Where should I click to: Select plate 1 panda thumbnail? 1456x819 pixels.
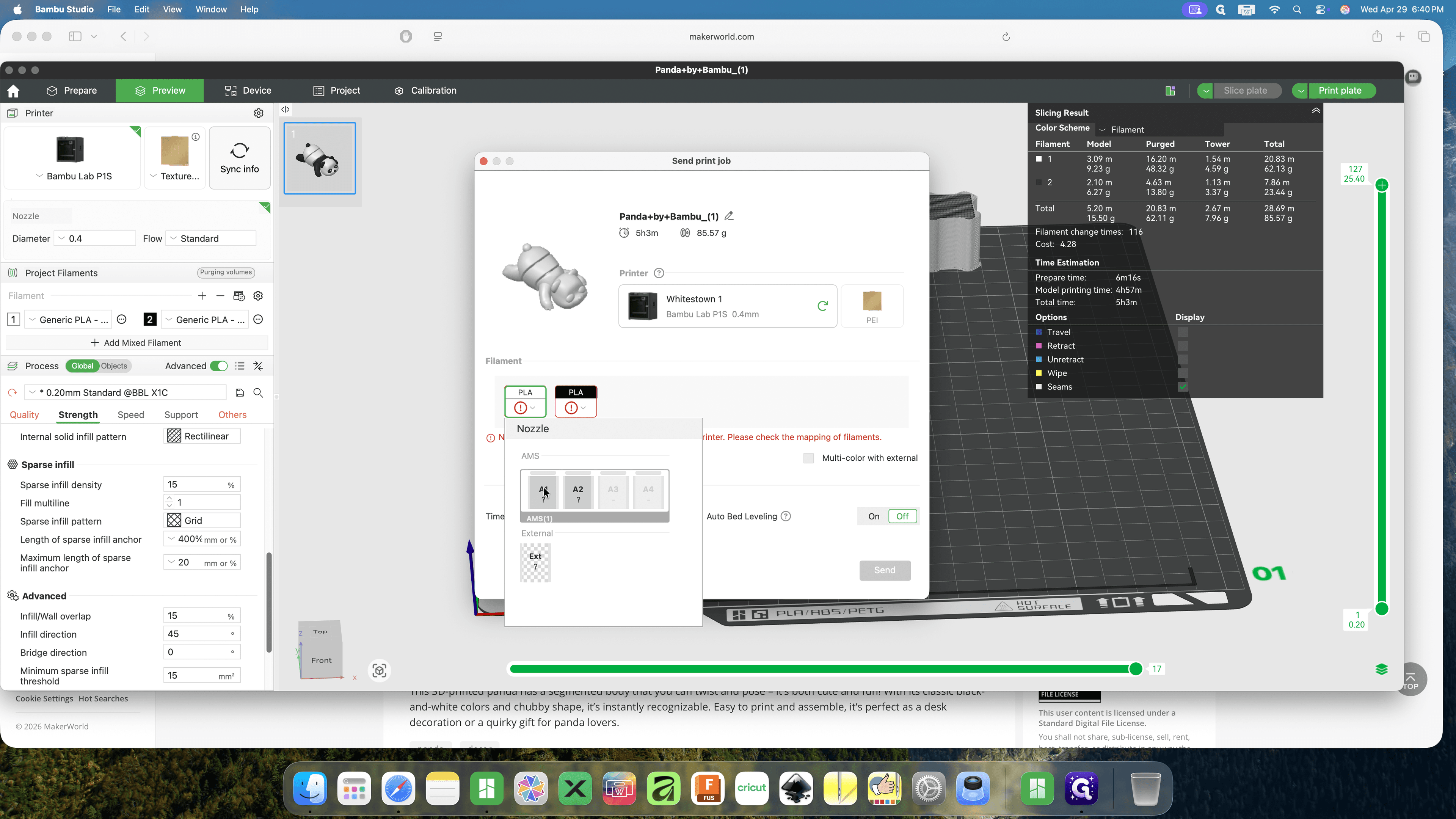[320, 158]
